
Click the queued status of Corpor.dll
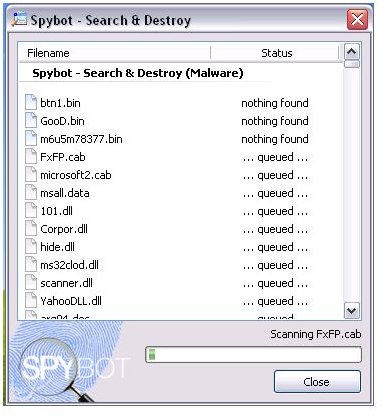tap(275, 229)
